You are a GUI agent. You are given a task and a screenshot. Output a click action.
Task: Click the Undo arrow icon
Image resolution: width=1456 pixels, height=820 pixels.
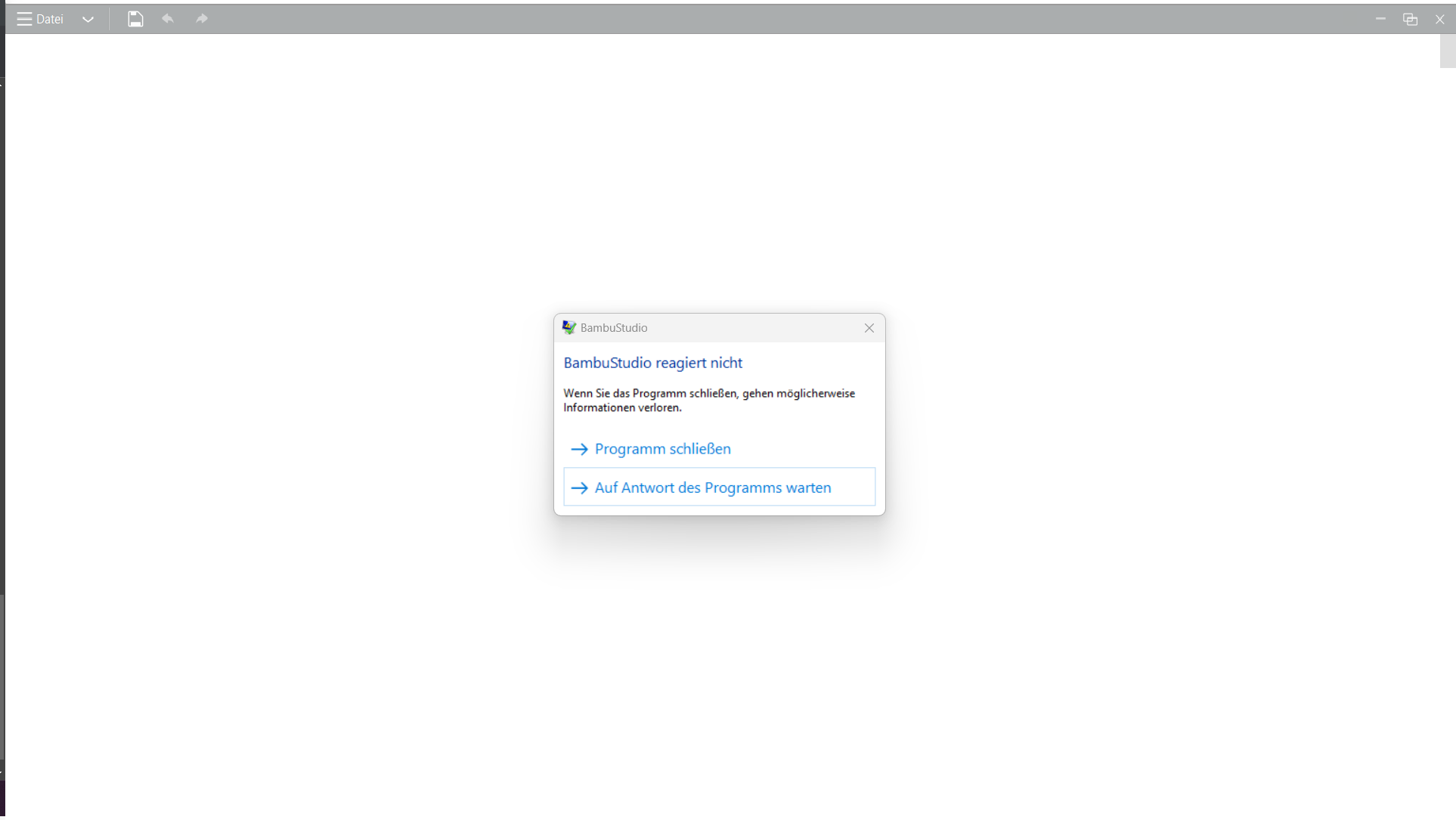[x=168, y=19]
